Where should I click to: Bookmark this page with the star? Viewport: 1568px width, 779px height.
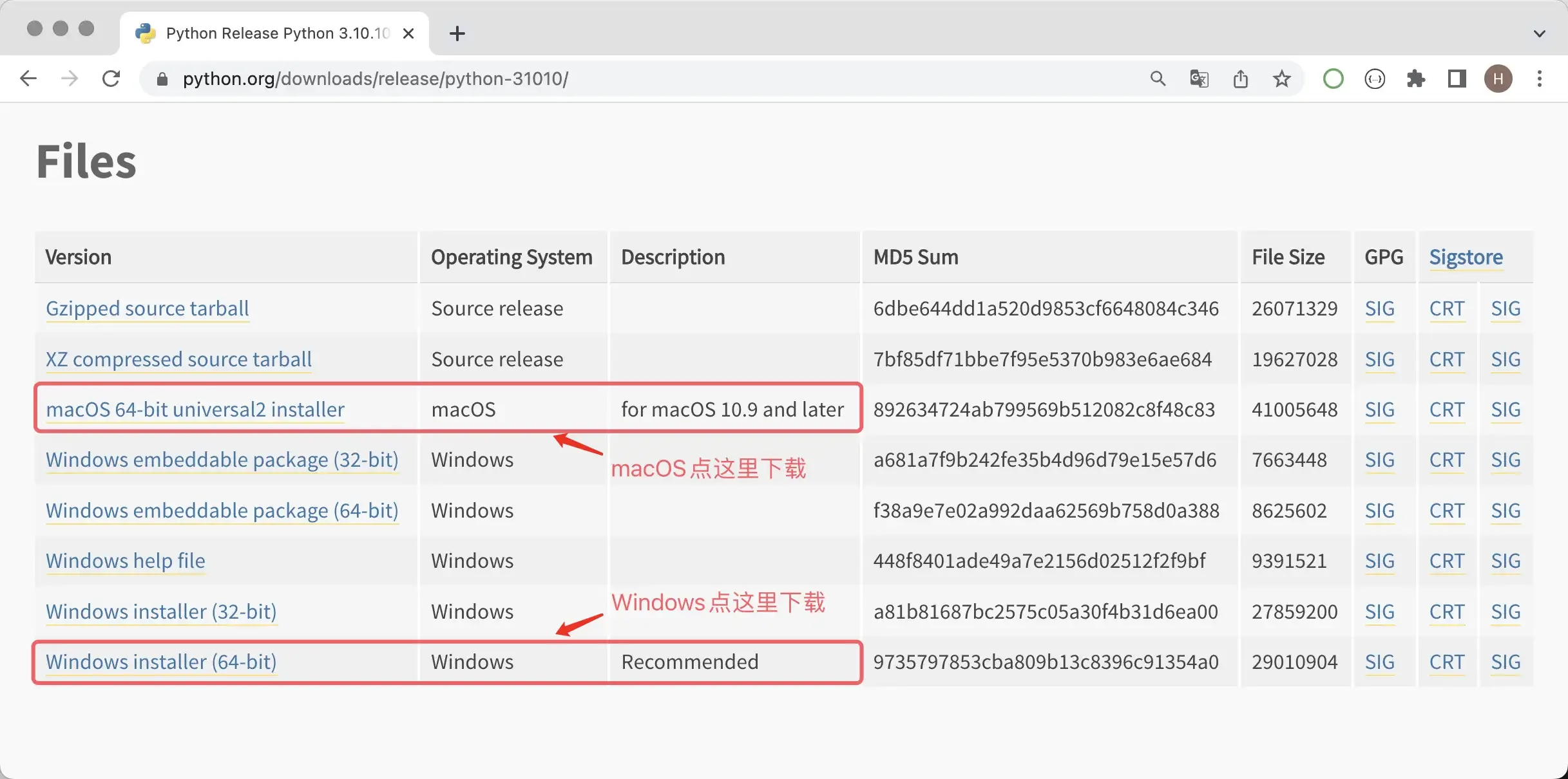(x=1282, y=79)
